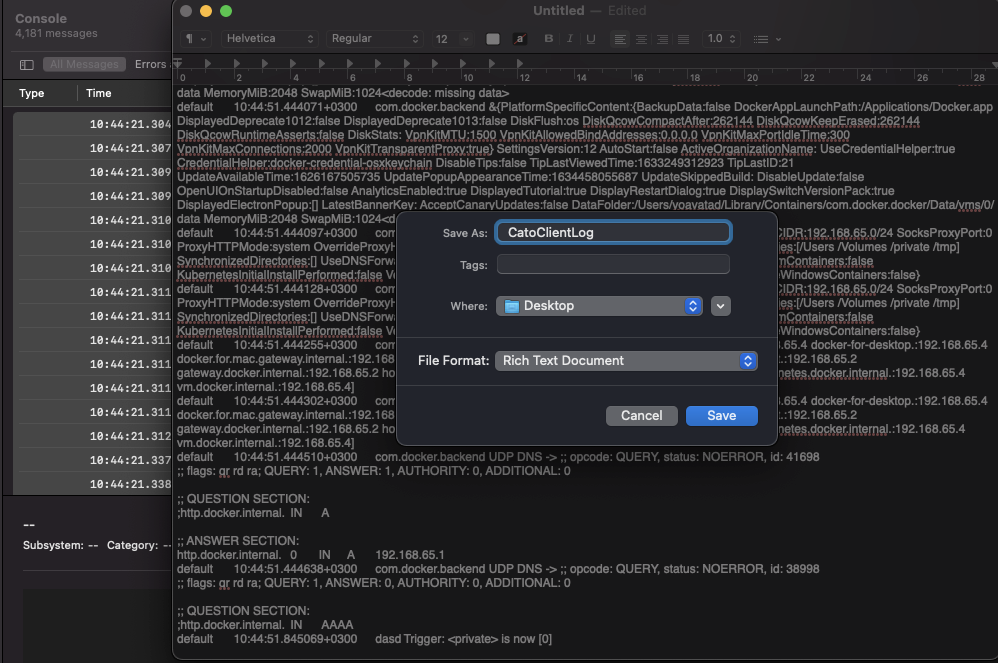This screenshot has width=998, height=663.
Task: Select the Desktop location popup
Action: [600, 306]
